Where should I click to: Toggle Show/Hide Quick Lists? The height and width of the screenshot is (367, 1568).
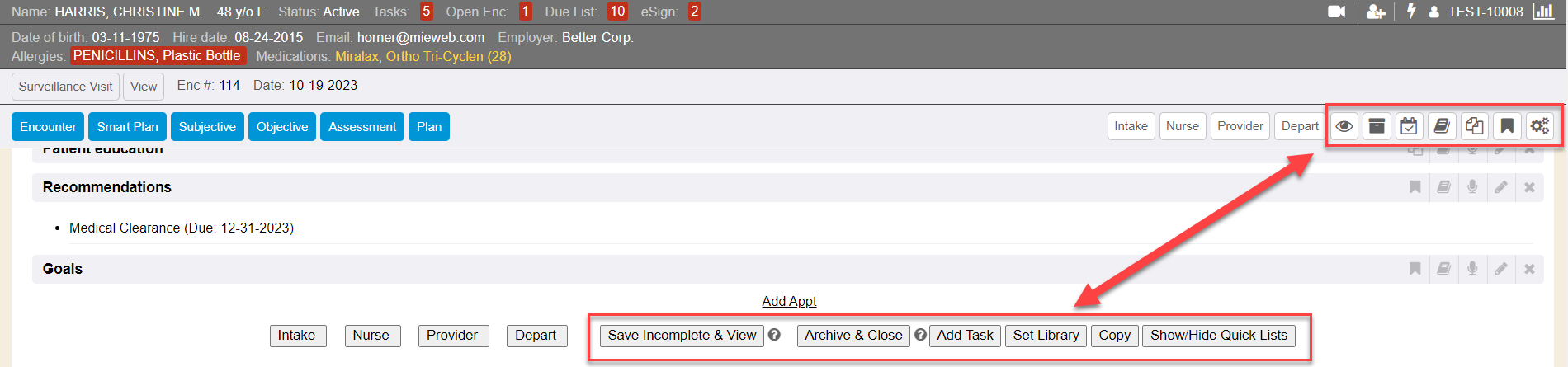pyautogui.click(x=1218, y=336)
